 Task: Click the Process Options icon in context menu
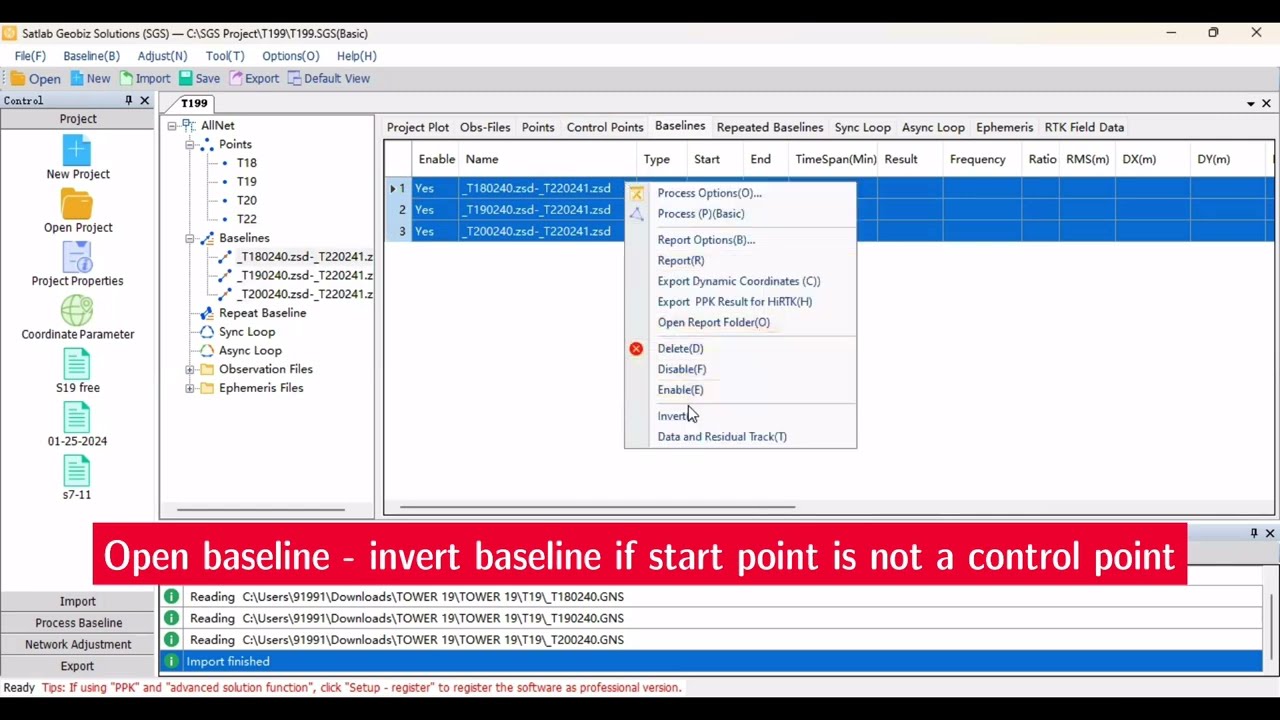click(636, 193)
